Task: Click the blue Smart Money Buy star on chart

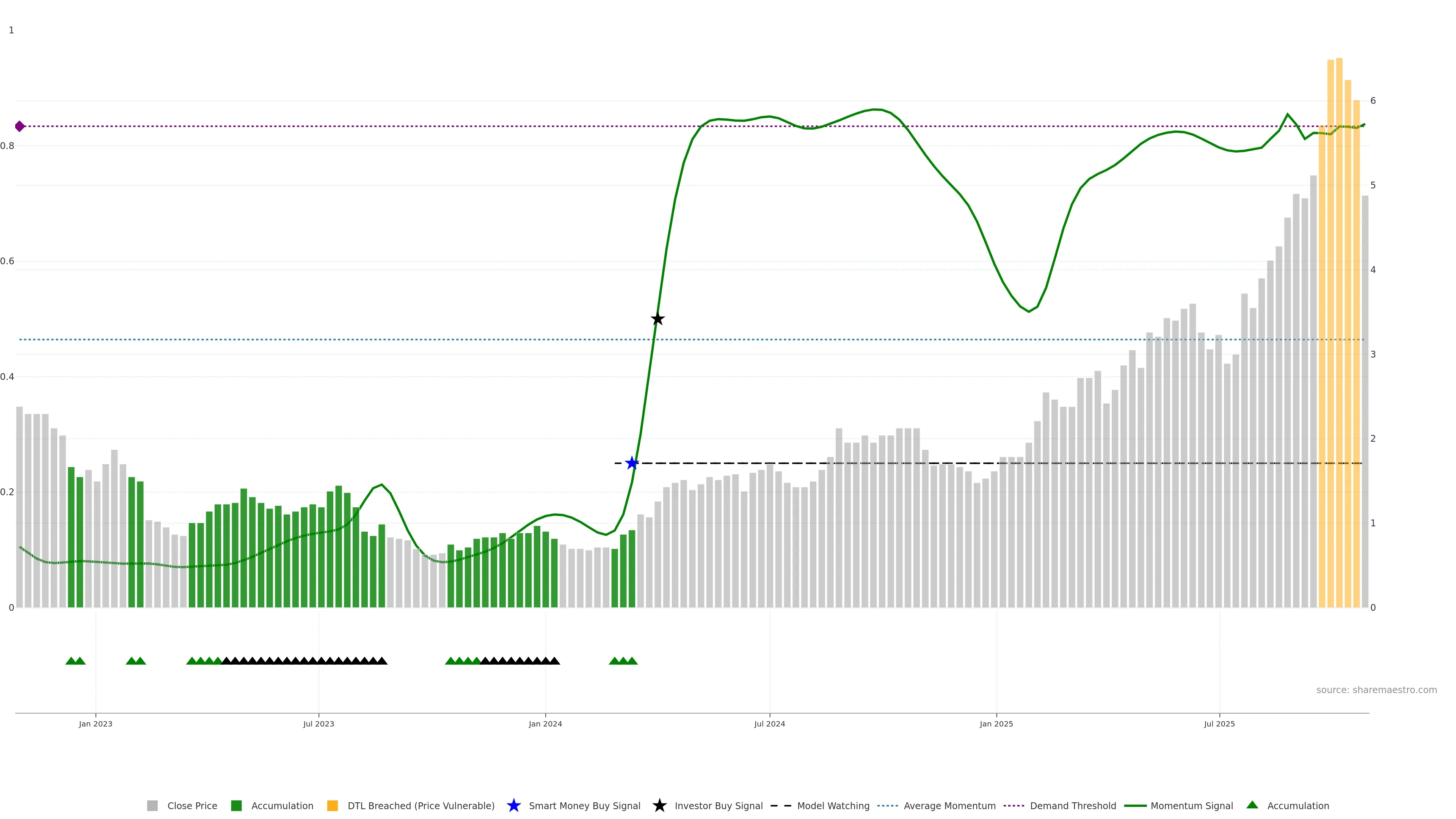Action: [632, 463]
